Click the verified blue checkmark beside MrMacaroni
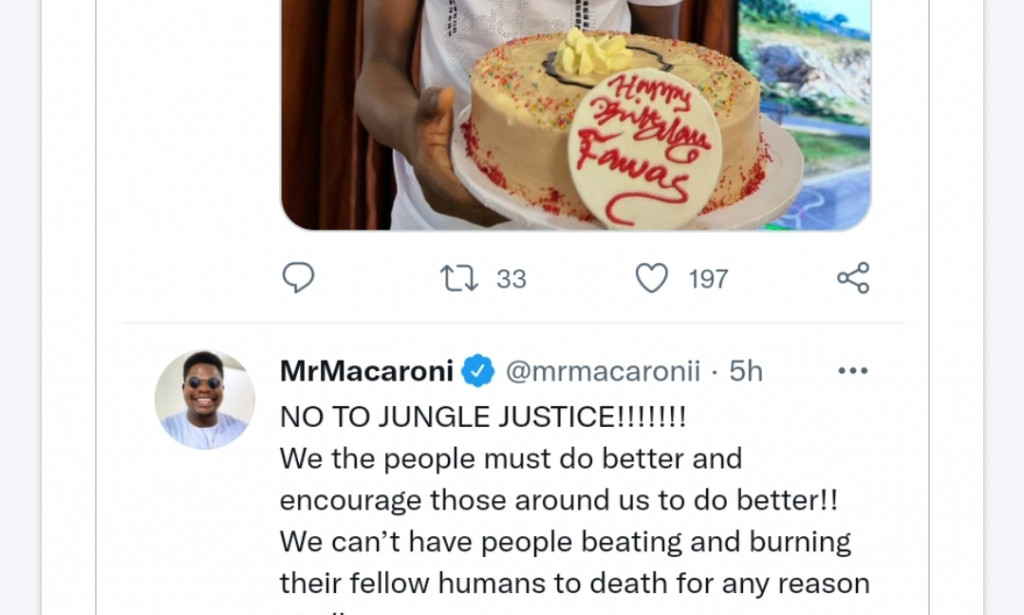The height and width of the screenshot is (615, 1024). pos(478,370)
